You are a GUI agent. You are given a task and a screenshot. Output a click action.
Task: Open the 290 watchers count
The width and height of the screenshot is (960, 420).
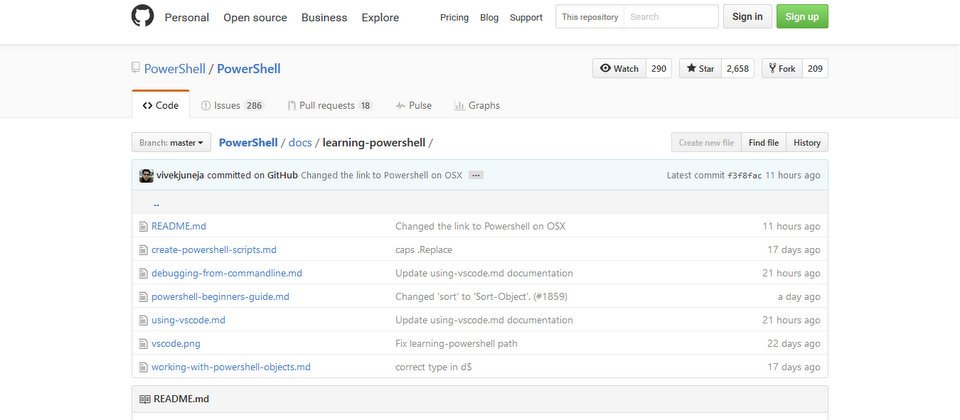658,69
